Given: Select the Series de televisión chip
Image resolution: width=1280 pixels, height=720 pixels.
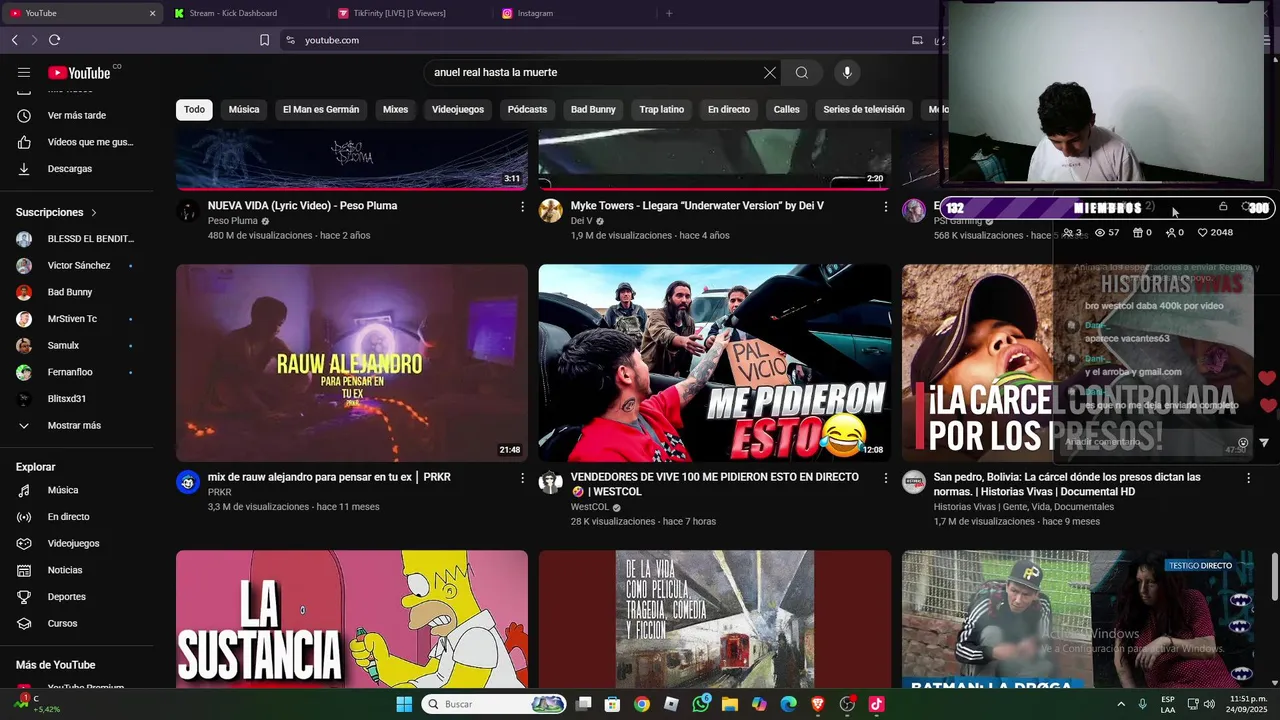Looking at the screenshot, I should tap(864, 109).
